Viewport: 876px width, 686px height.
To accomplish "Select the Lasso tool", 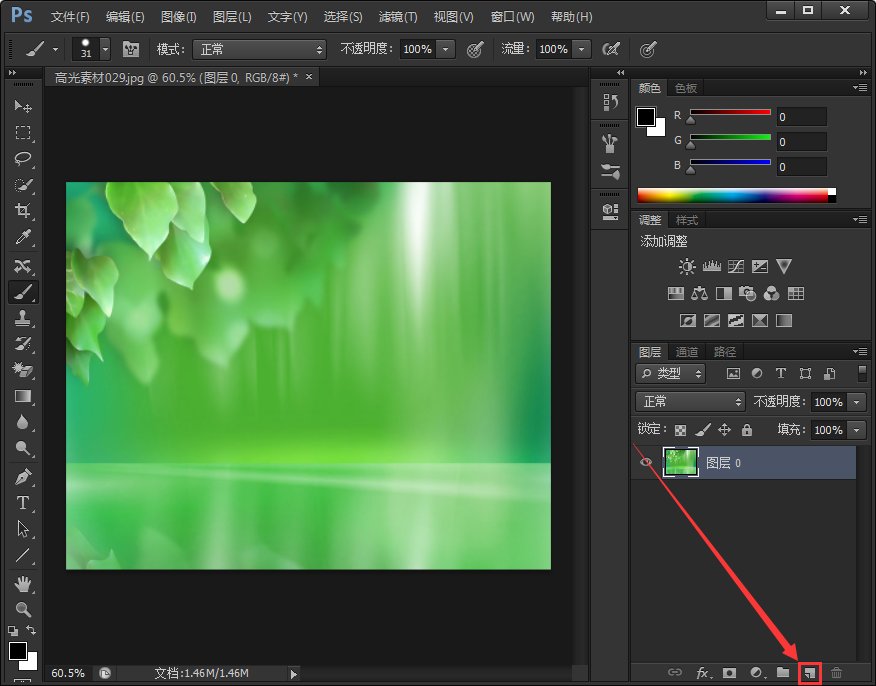I will click(x=22, y=159).
